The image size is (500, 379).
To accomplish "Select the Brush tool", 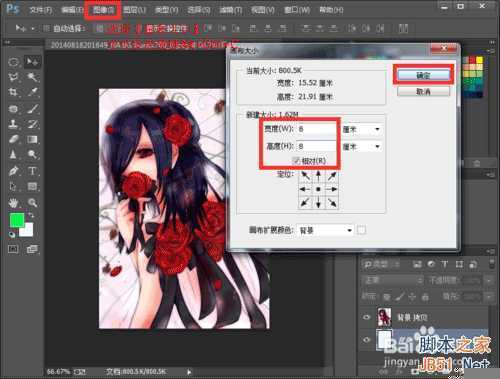I will 32,109.
